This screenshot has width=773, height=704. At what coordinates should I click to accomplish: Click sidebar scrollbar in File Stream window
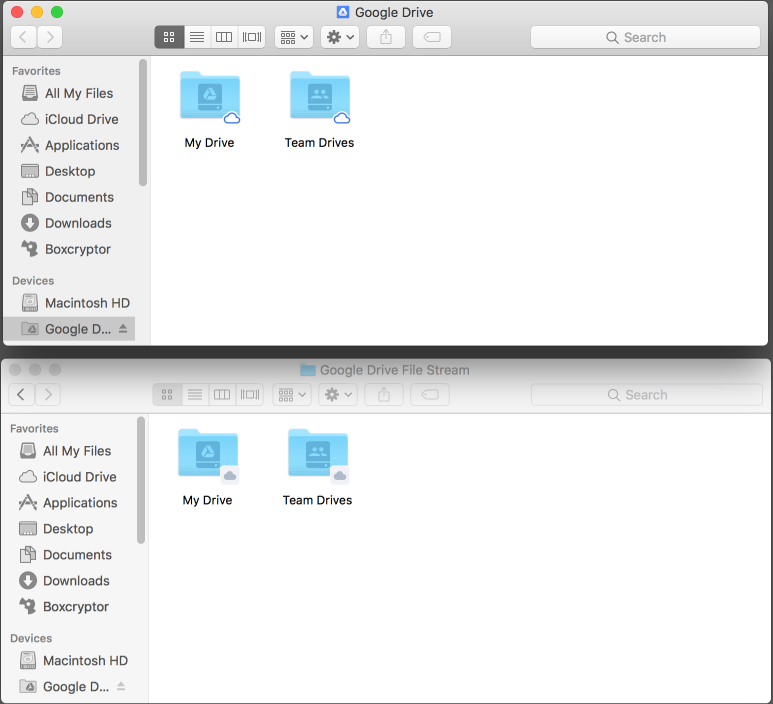click(x=141, y=480)
